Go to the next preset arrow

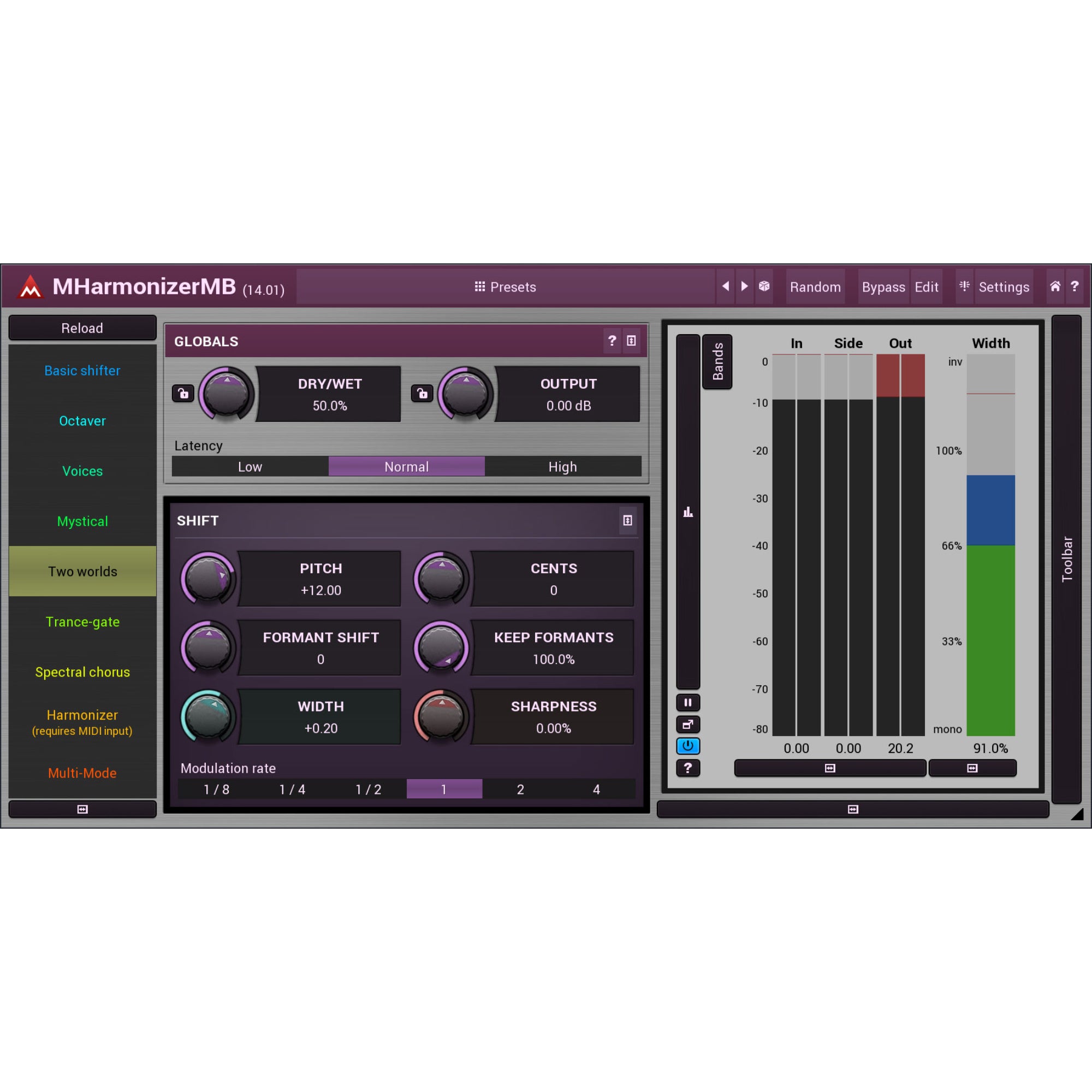point(744,287)
